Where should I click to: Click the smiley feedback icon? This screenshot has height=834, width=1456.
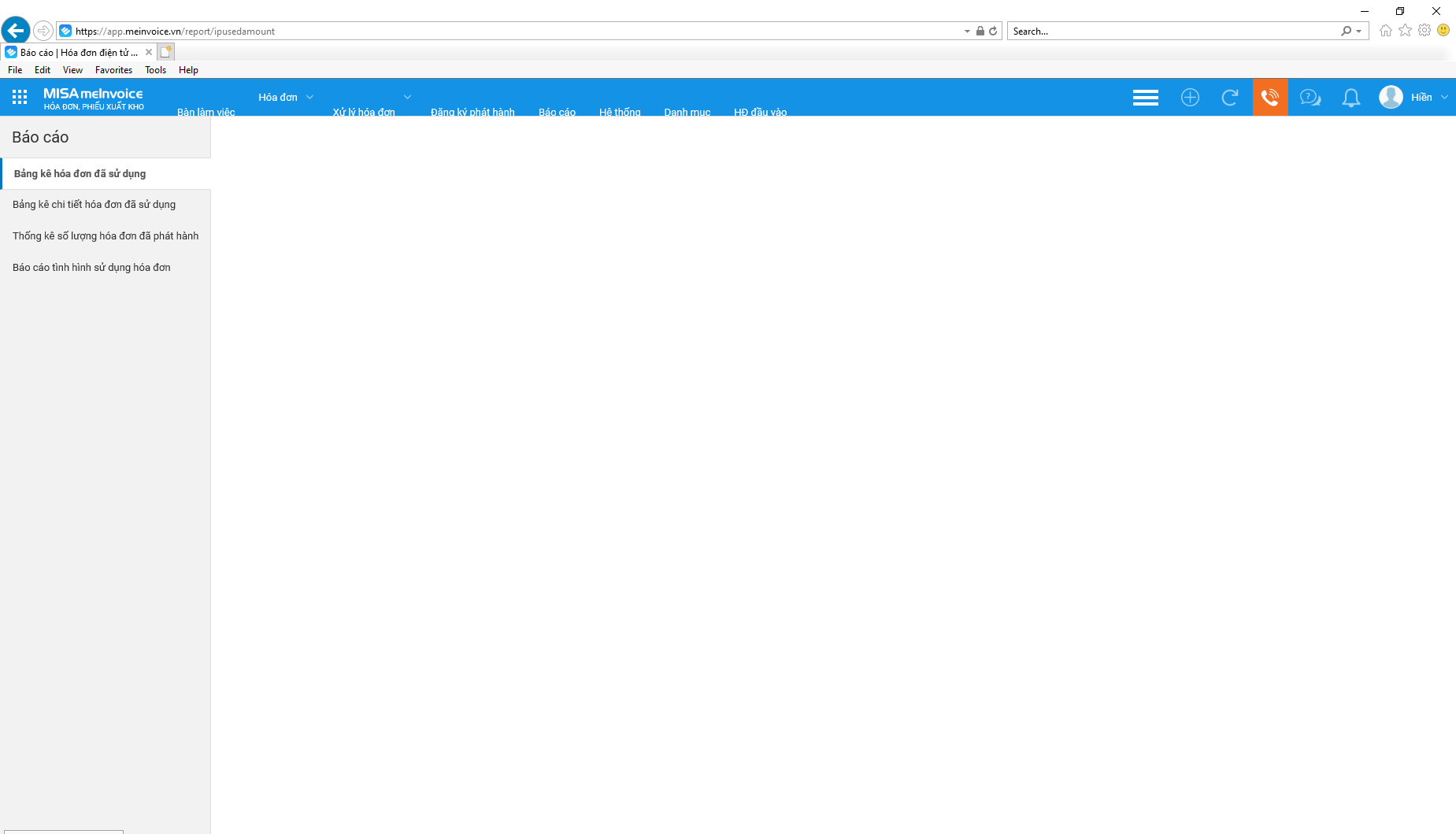1443,30
